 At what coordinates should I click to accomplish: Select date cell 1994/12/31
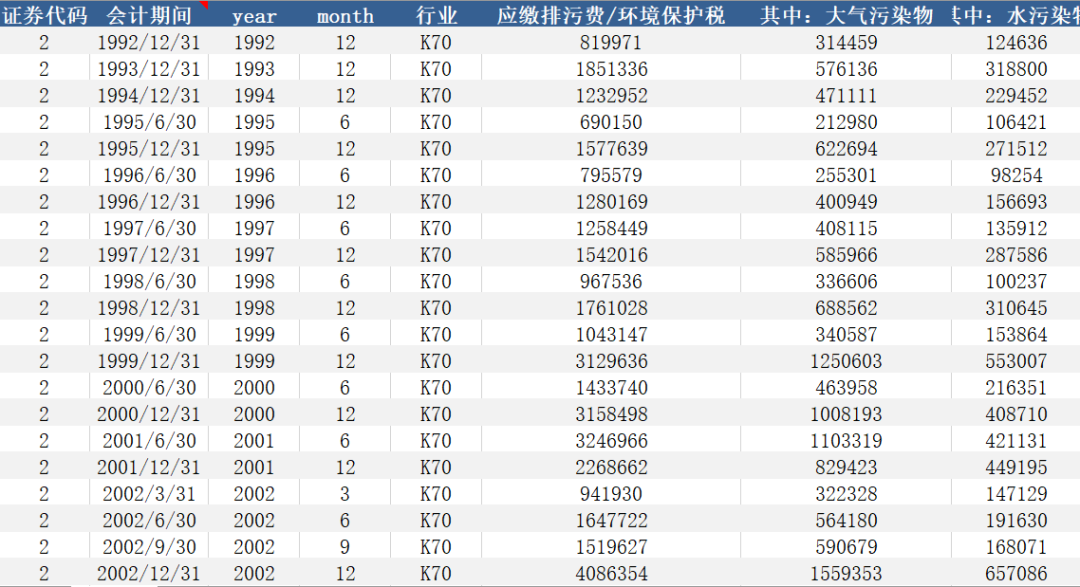149,96
